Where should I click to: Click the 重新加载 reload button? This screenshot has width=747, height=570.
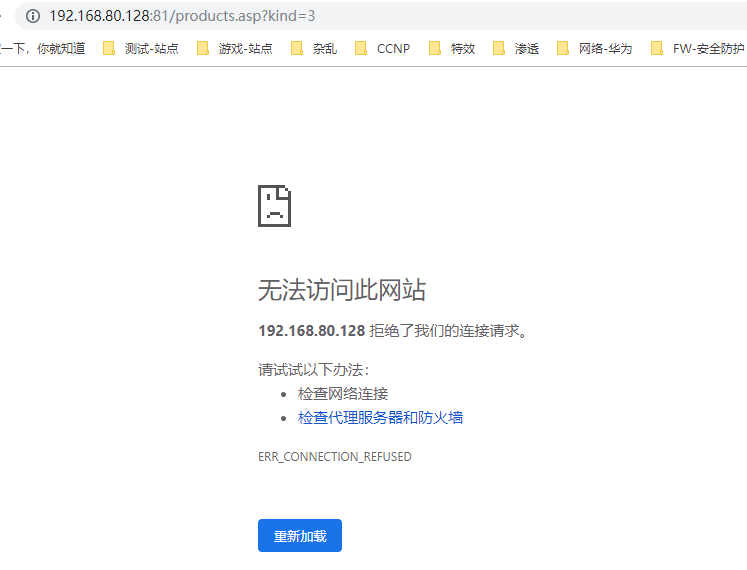pos(300,536)
